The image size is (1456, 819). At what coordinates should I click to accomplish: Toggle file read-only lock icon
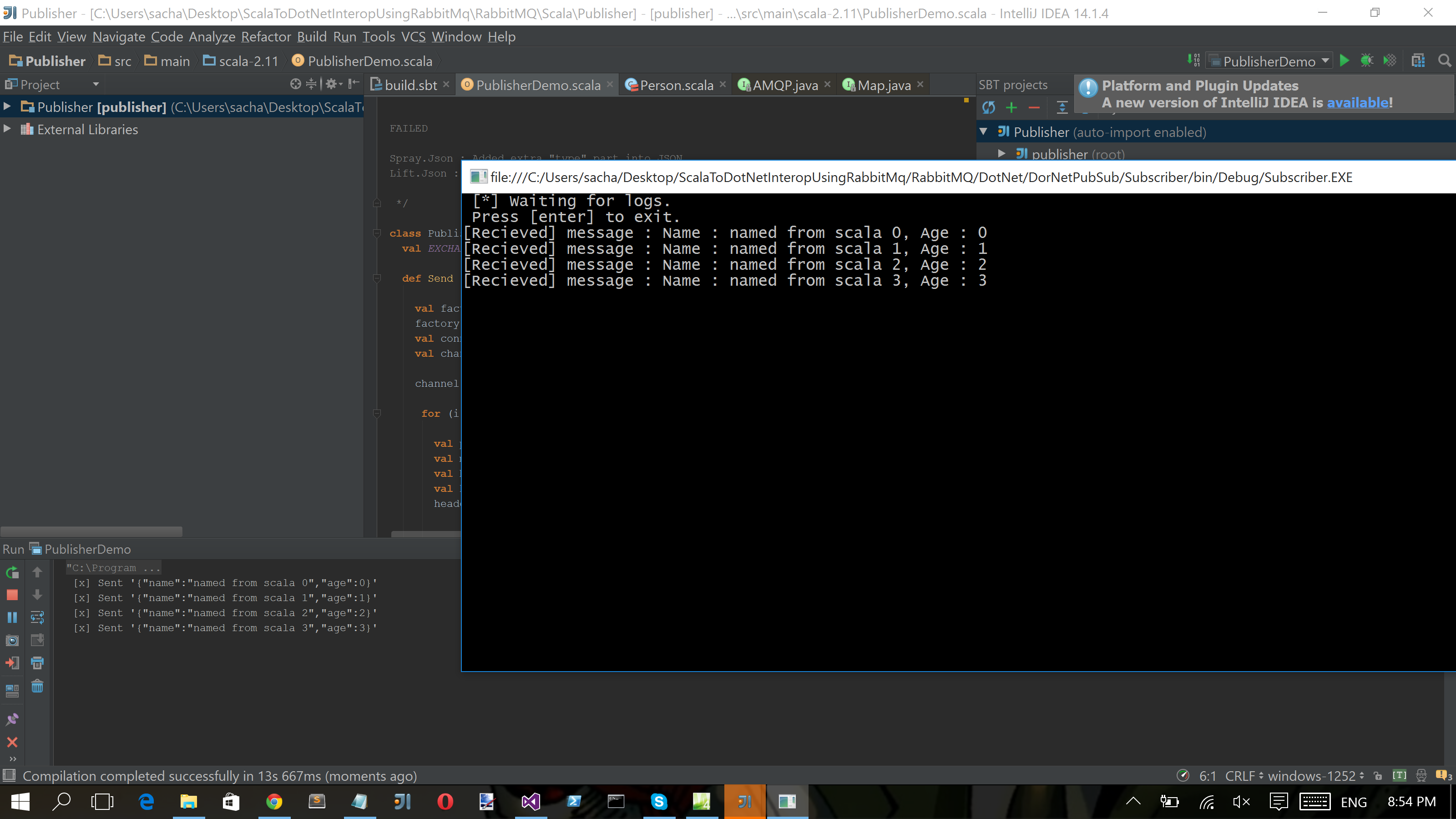pyautogui.click(x=1377, y=775)
